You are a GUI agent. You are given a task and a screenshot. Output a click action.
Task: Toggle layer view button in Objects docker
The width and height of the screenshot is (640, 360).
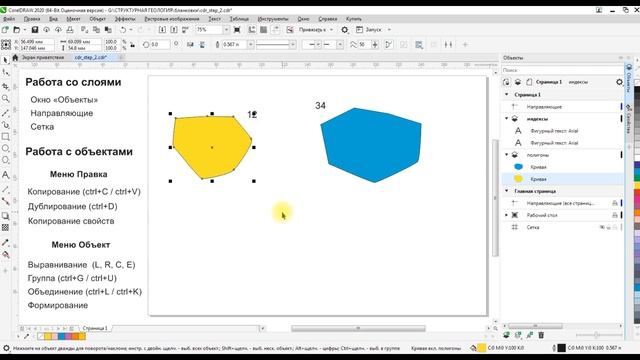click(518, 82)
